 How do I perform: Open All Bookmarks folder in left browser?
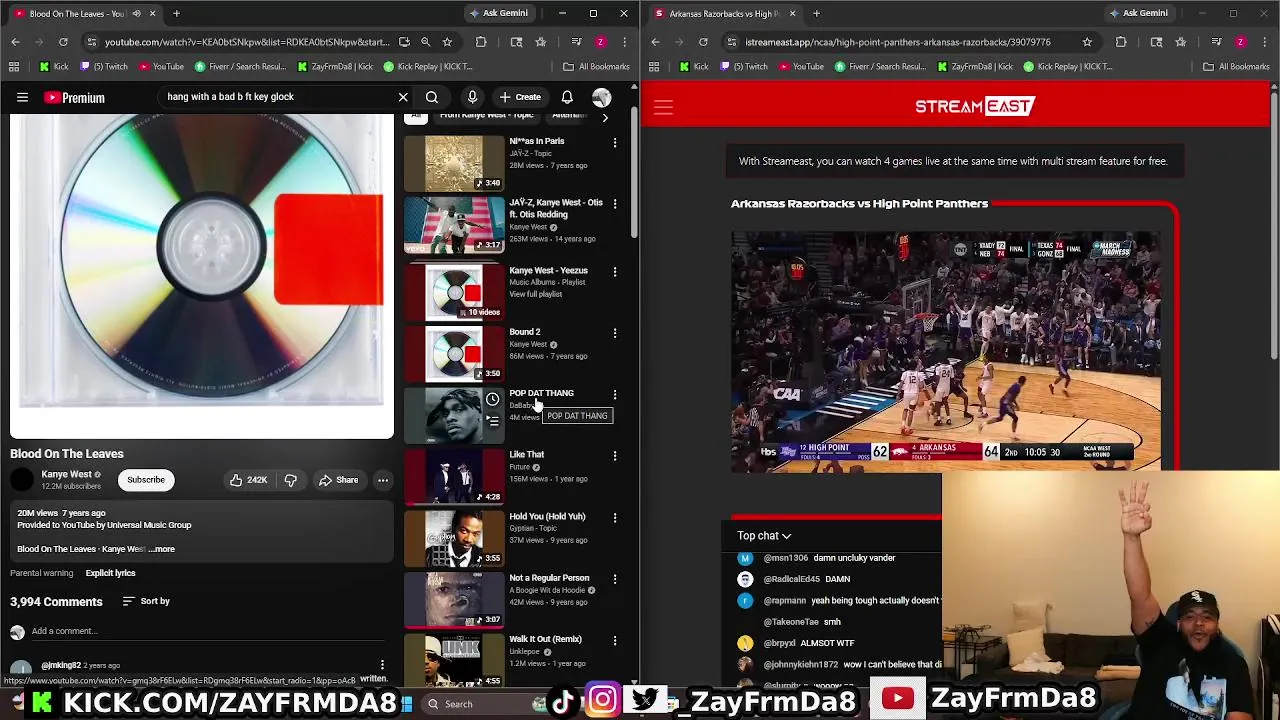coord(596,67)
